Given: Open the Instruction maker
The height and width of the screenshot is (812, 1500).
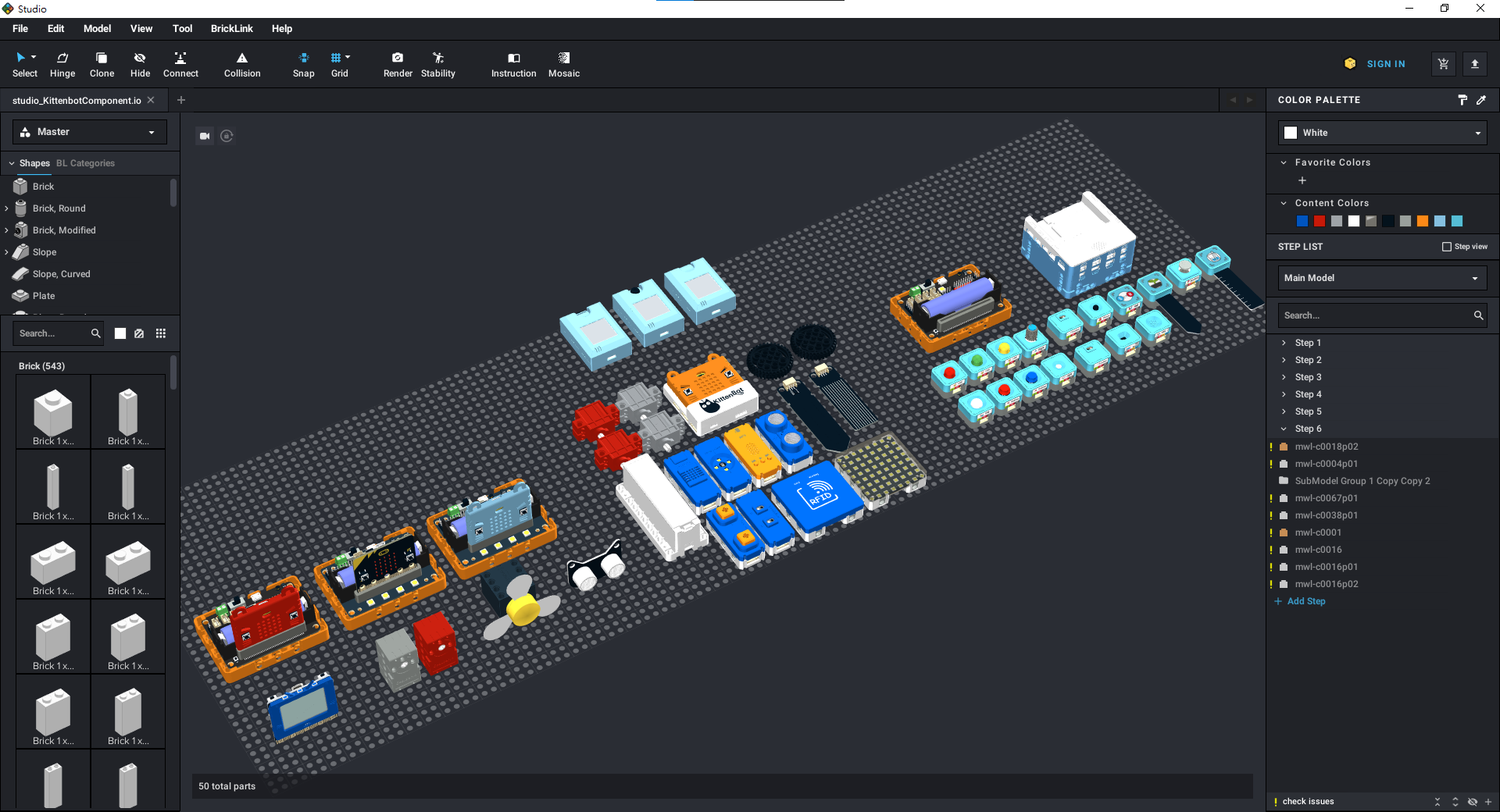Looking at the screenshot, I should tap(513, 64).
